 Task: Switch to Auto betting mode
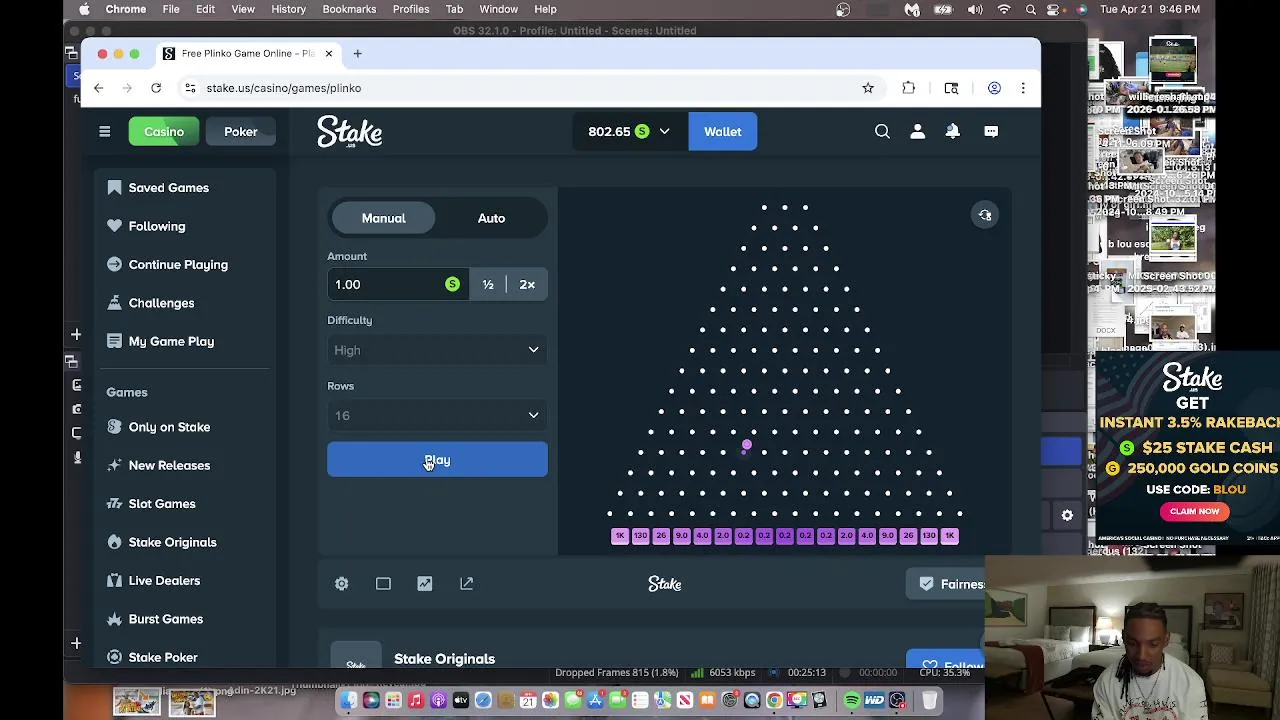click(491, 218)
